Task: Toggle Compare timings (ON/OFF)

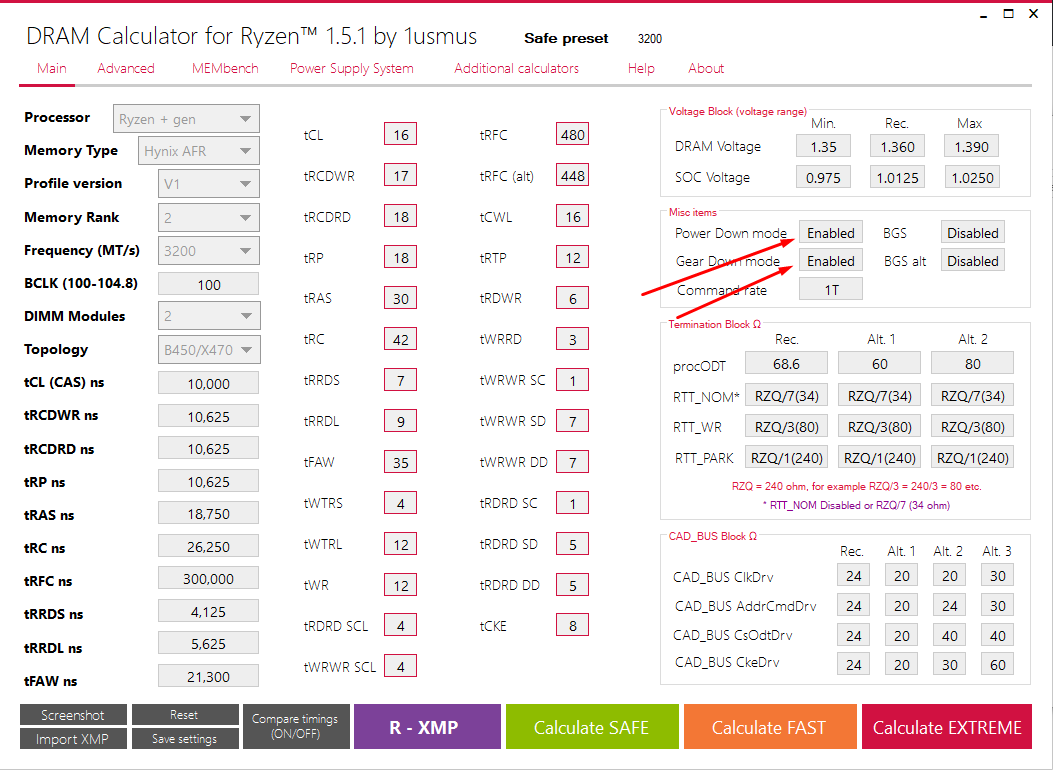Action: tap(295, 726)
